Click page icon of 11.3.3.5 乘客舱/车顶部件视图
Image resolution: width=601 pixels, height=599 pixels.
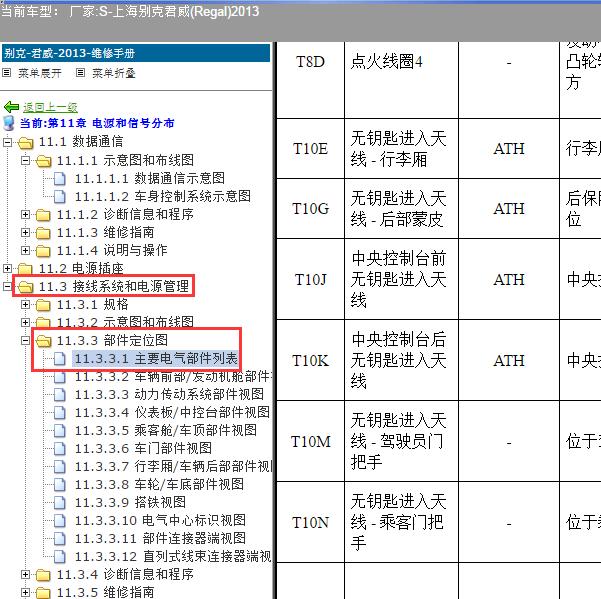click(59, 430)
